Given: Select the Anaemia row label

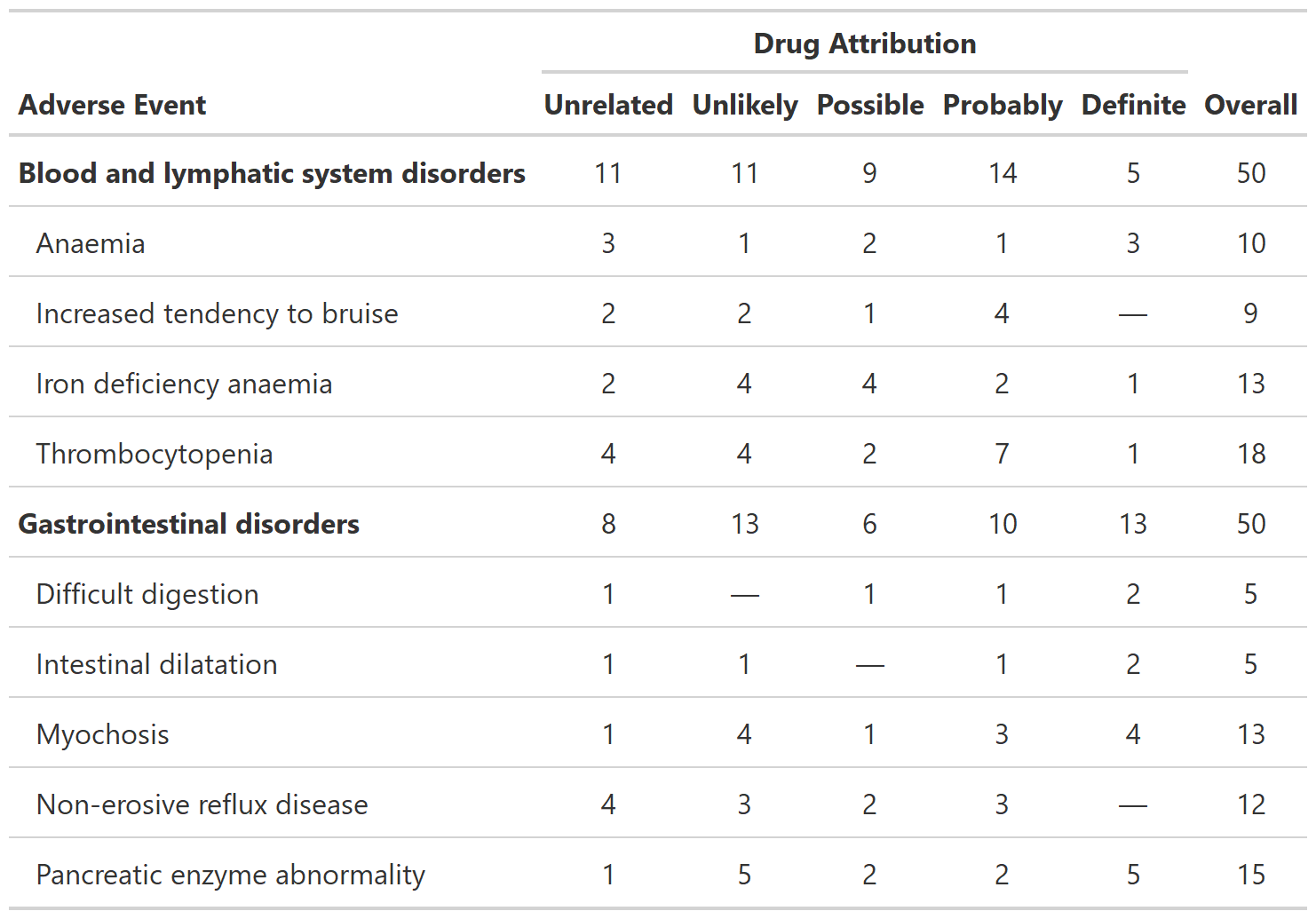Looking at the screenshot, I should pos(91,243).
